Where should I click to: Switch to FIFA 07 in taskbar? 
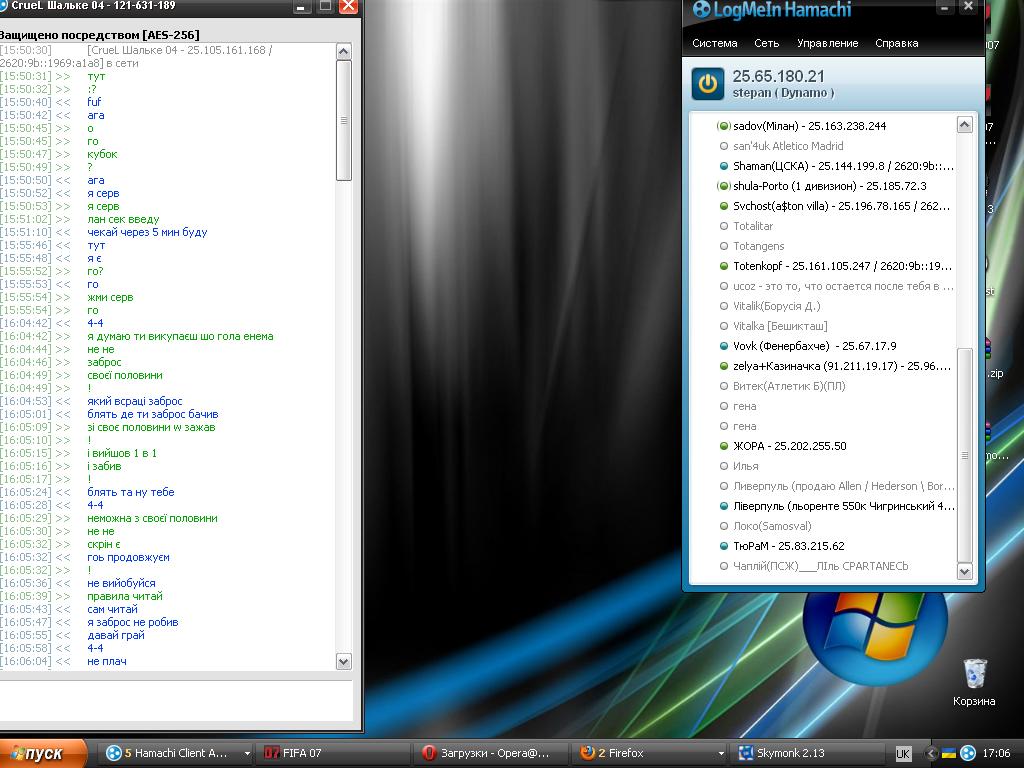(333, 753)
